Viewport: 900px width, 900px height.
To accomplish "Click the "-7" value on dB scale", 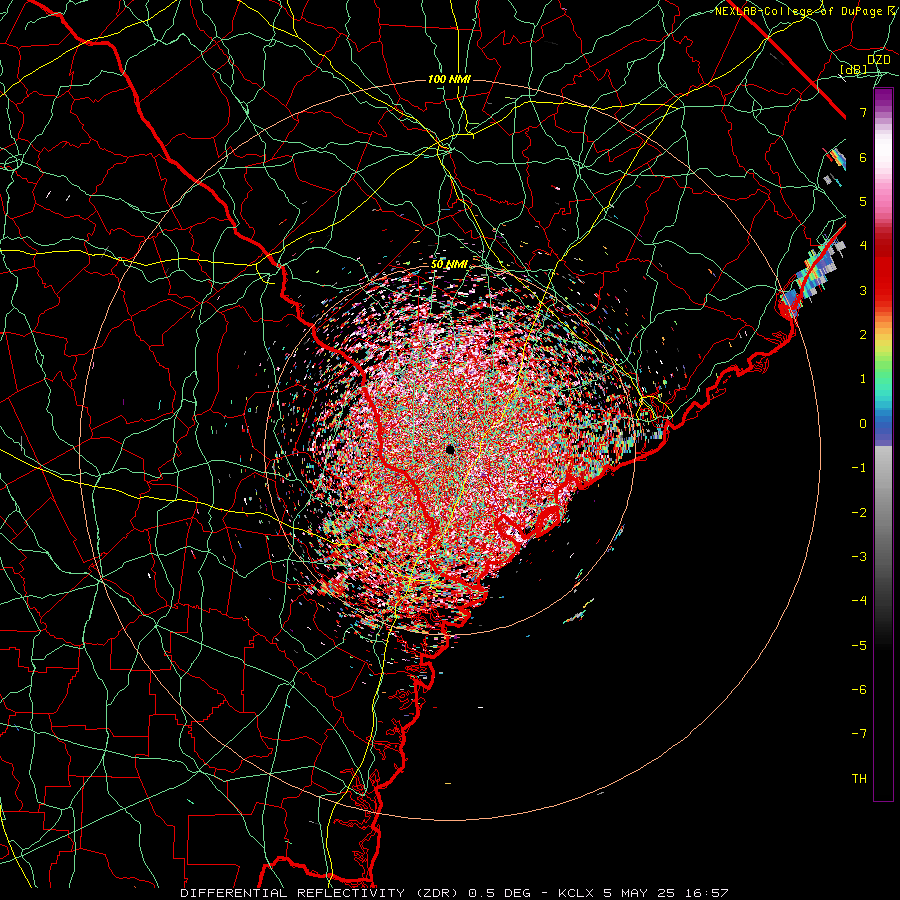I will [859, 734].
